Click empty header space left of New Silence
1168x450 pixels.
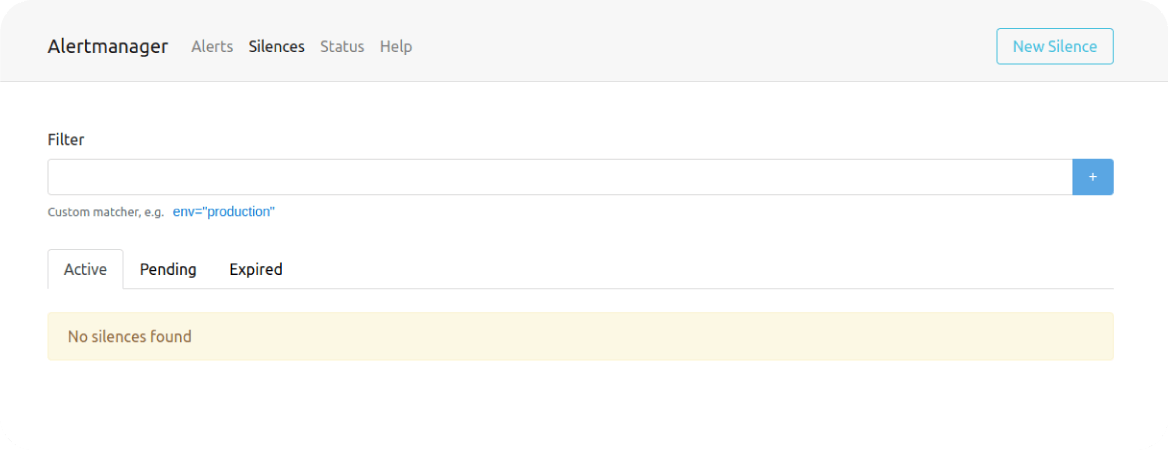point(700,46)
